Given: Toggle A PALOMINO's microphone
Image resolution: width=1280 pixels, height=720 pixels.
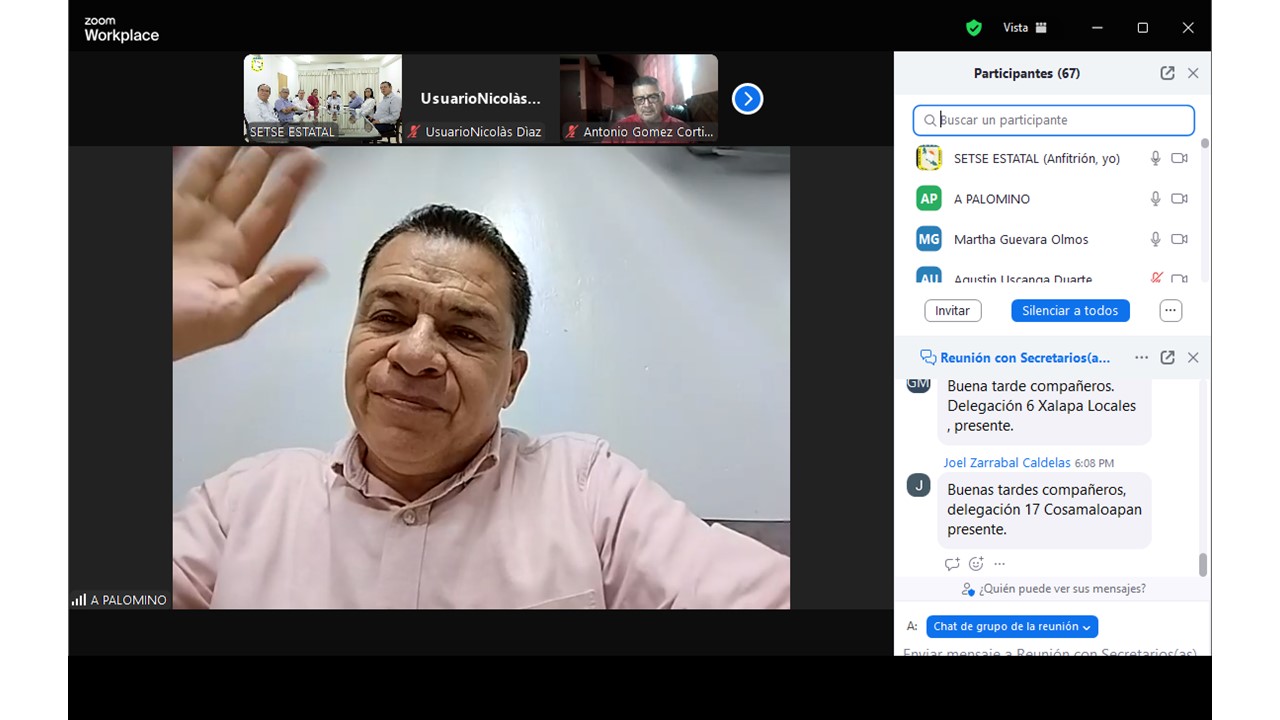Looking at the screenshot, I should pos(1155,199).
